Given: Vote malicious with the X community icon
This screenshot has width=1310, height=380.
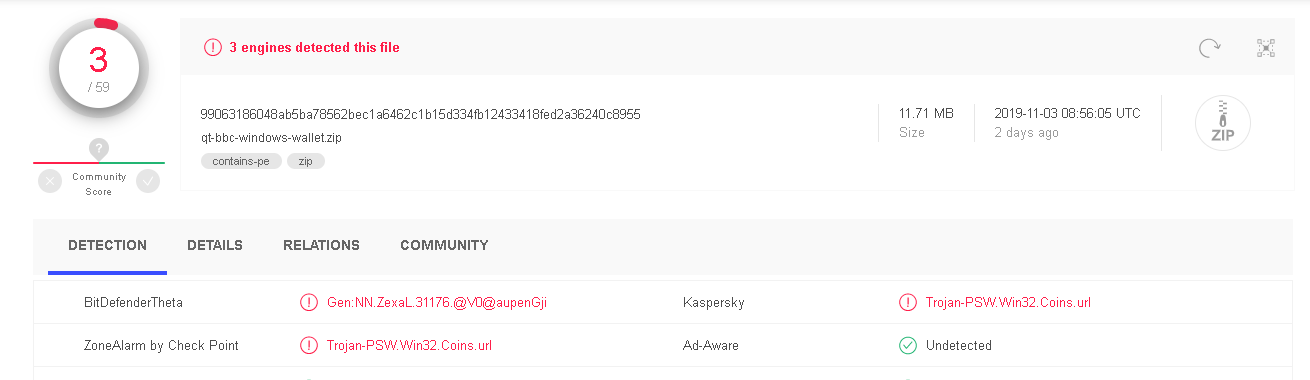Looking at the screenshot, I should pos(50,181).
